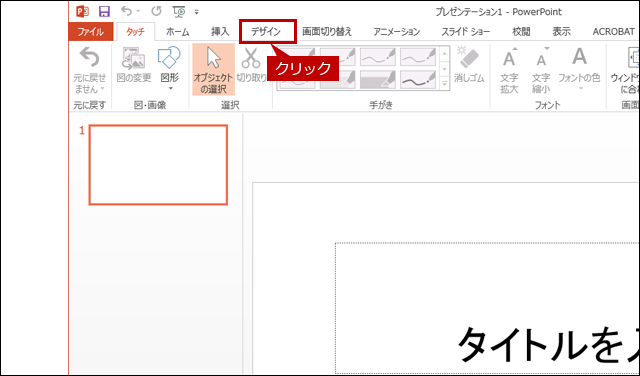Open the アニメーション tab

point(396,31)
